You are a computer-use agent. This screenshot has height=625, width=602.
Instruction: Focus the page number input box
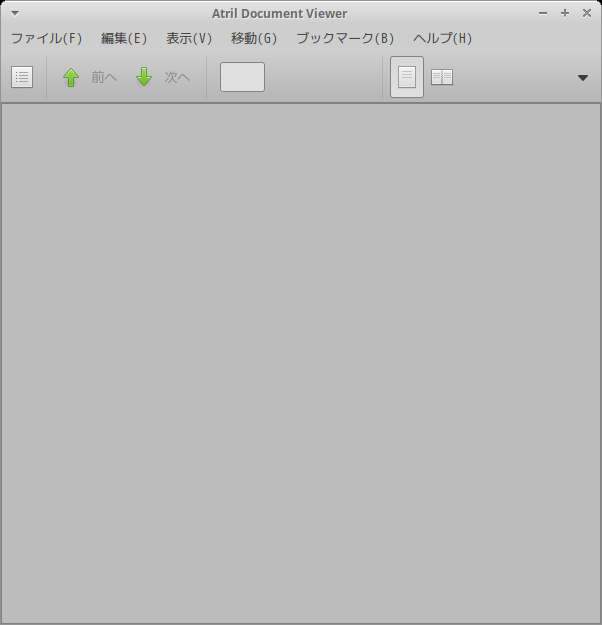(x=242, y=77)
